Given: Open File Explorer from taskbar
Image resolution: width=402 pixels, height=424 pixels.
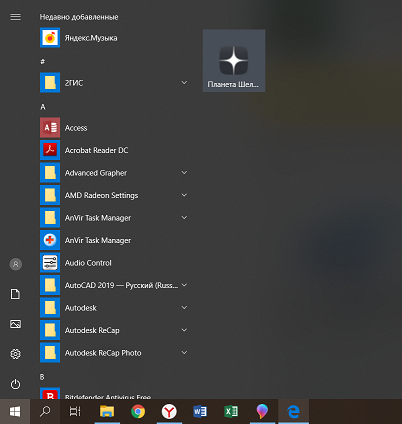Looking at the screenshot, I should coord(107,412).
